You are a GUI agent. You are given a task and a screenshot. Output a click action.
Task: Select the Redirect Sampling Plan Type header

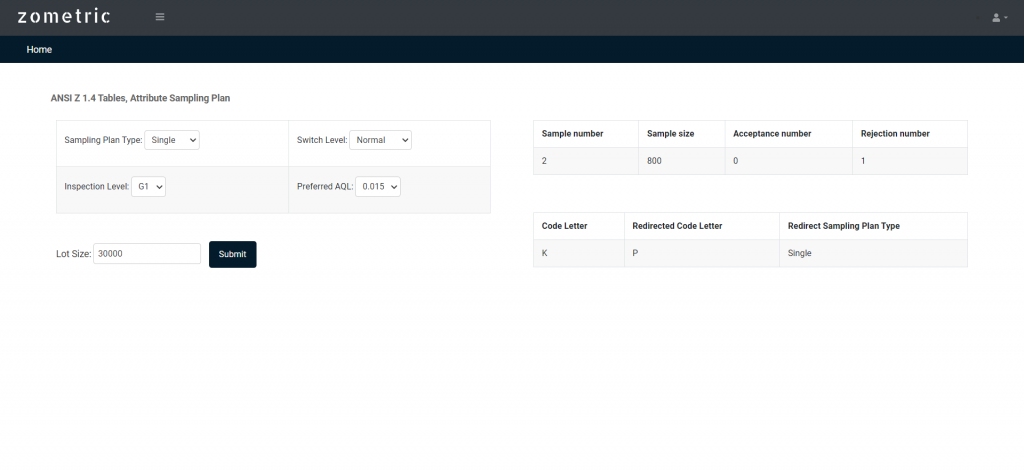(x=843, y=226)
